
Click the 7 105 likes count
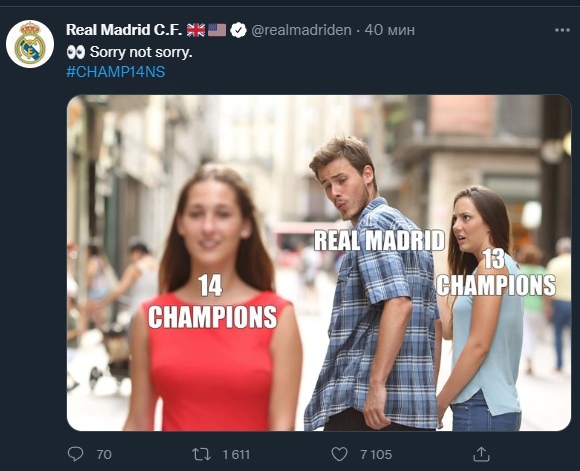pos(376,454)
